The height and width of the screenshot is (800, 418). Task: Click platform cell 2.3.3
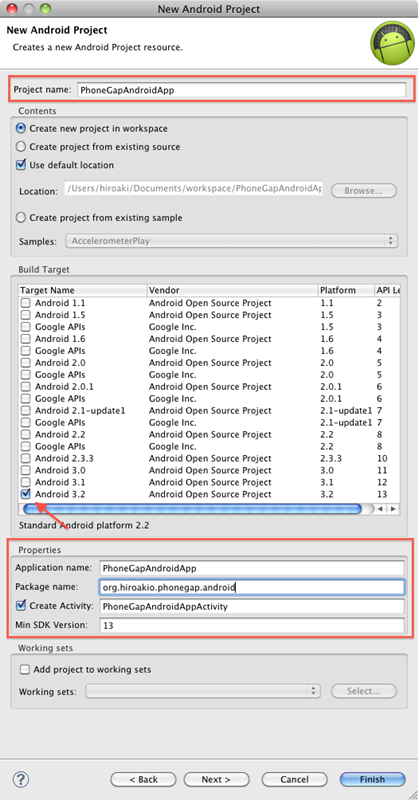tap(331, 458)
